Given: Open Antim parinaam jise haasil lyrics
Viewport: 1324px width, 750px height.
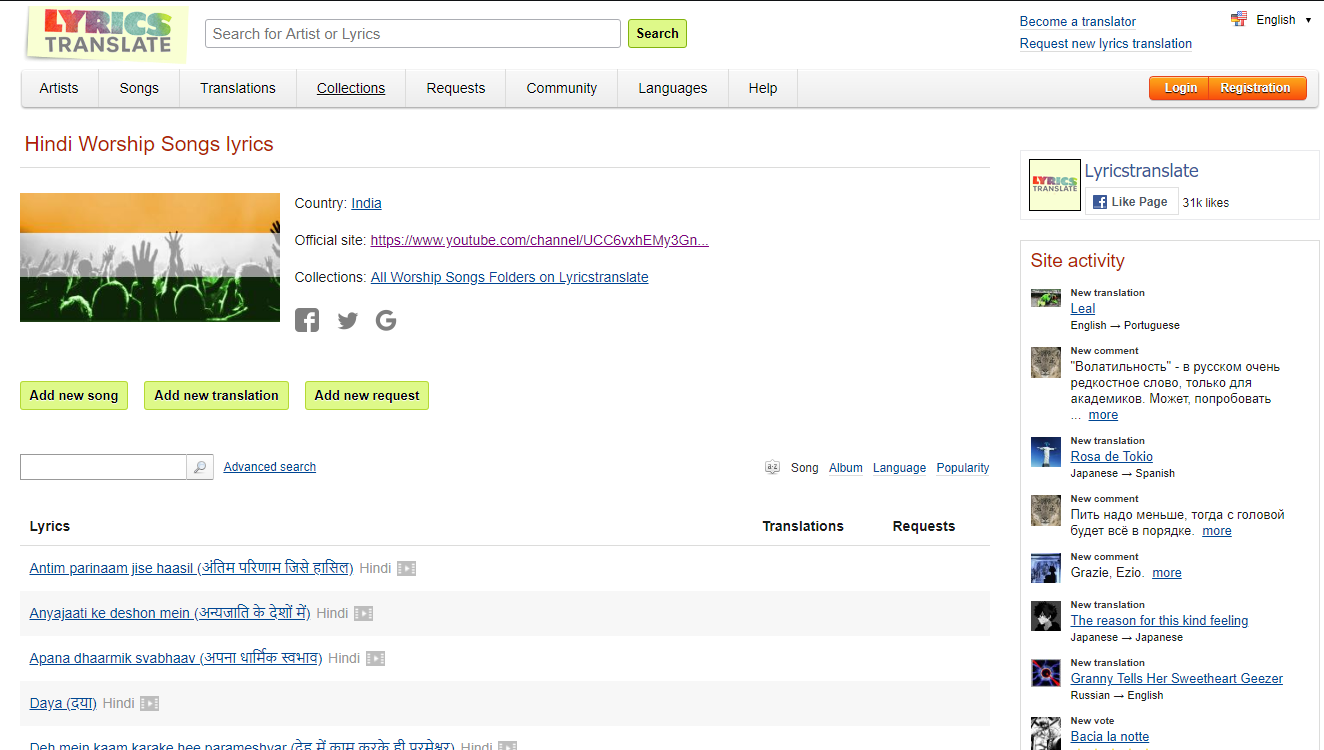Looking at the screenshot, I should 191,568.
